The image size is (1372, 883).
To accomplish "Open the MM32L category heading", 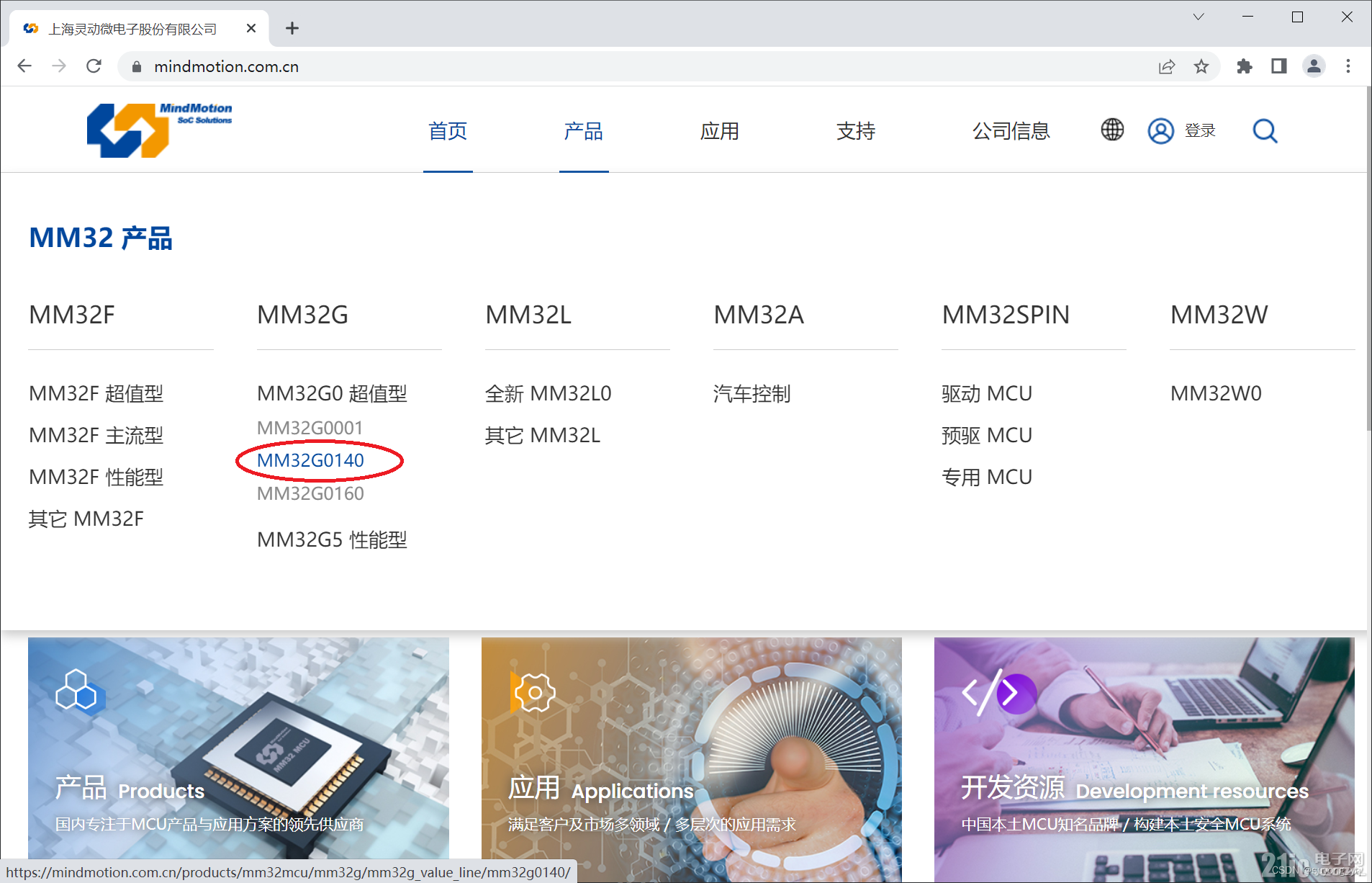I will click(x=528, y=315).
